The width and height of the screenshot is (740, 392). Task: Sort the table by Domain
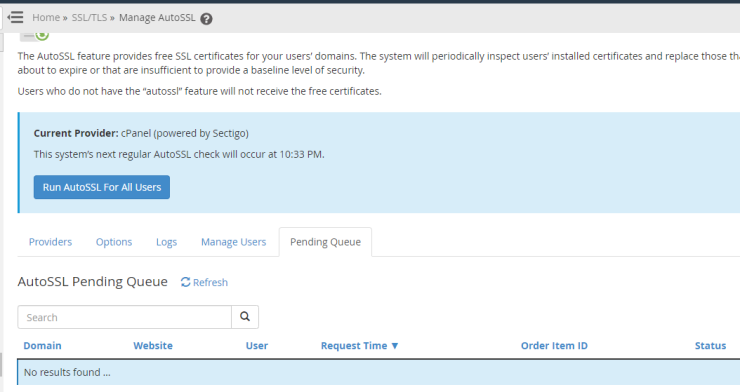pyautogui.click(x=42, y=346)
